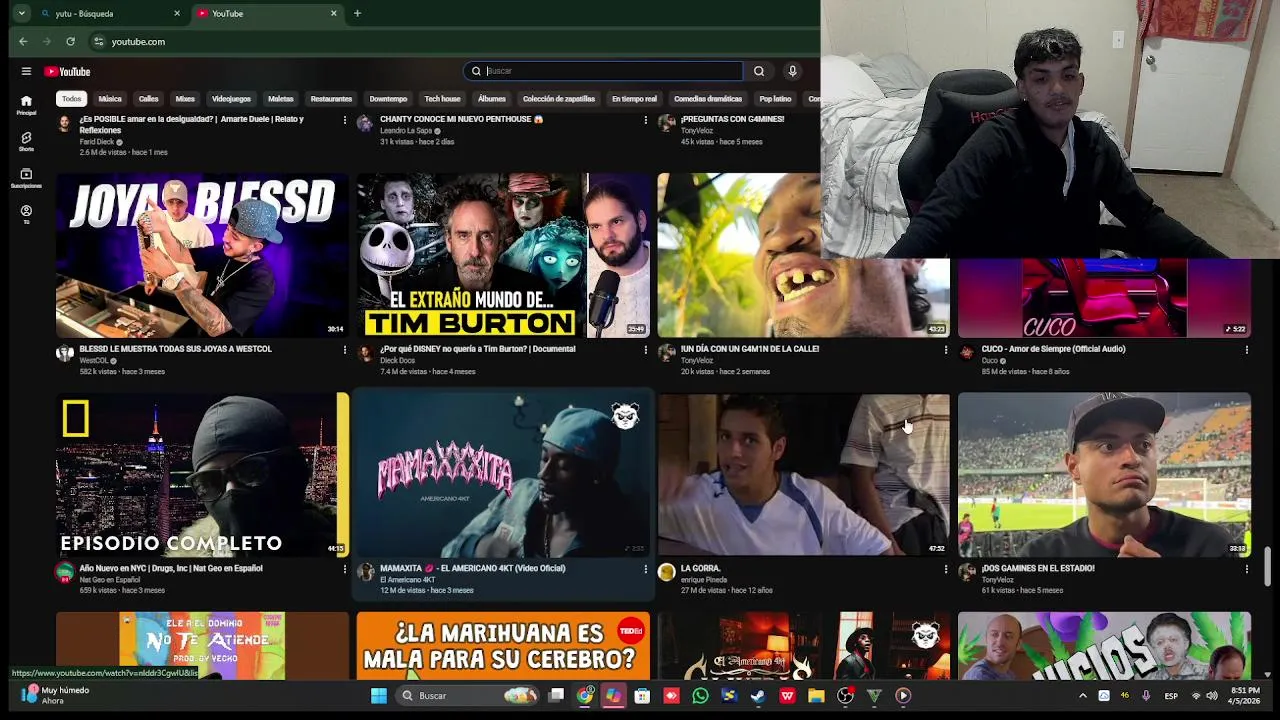Screen dimensions: 1280x720
Task: Select the Comedias dramáticas chip
Action: [708, 99]
